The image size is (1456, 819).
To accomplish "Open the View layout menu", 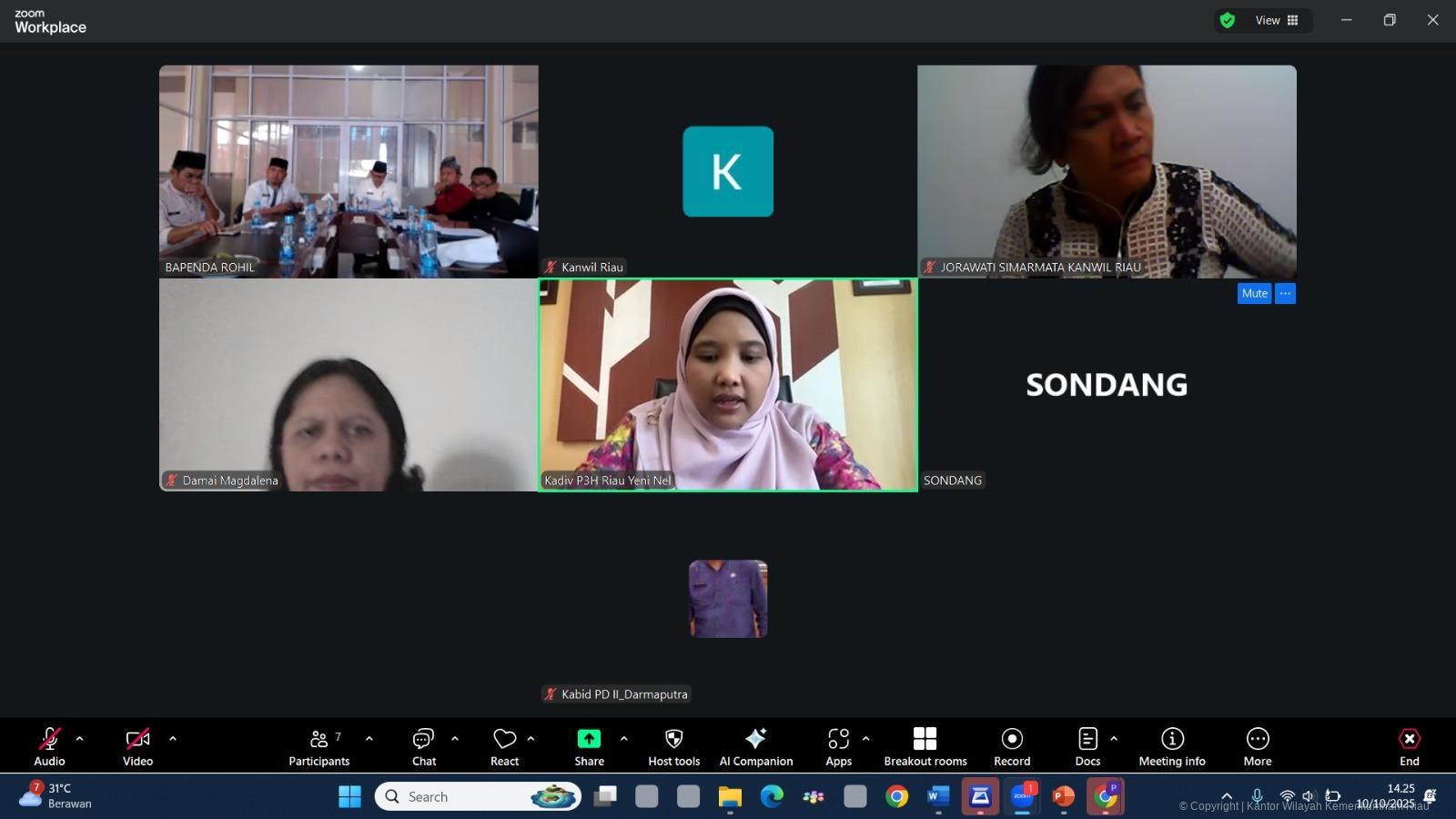I will (x=1276, y=20).
